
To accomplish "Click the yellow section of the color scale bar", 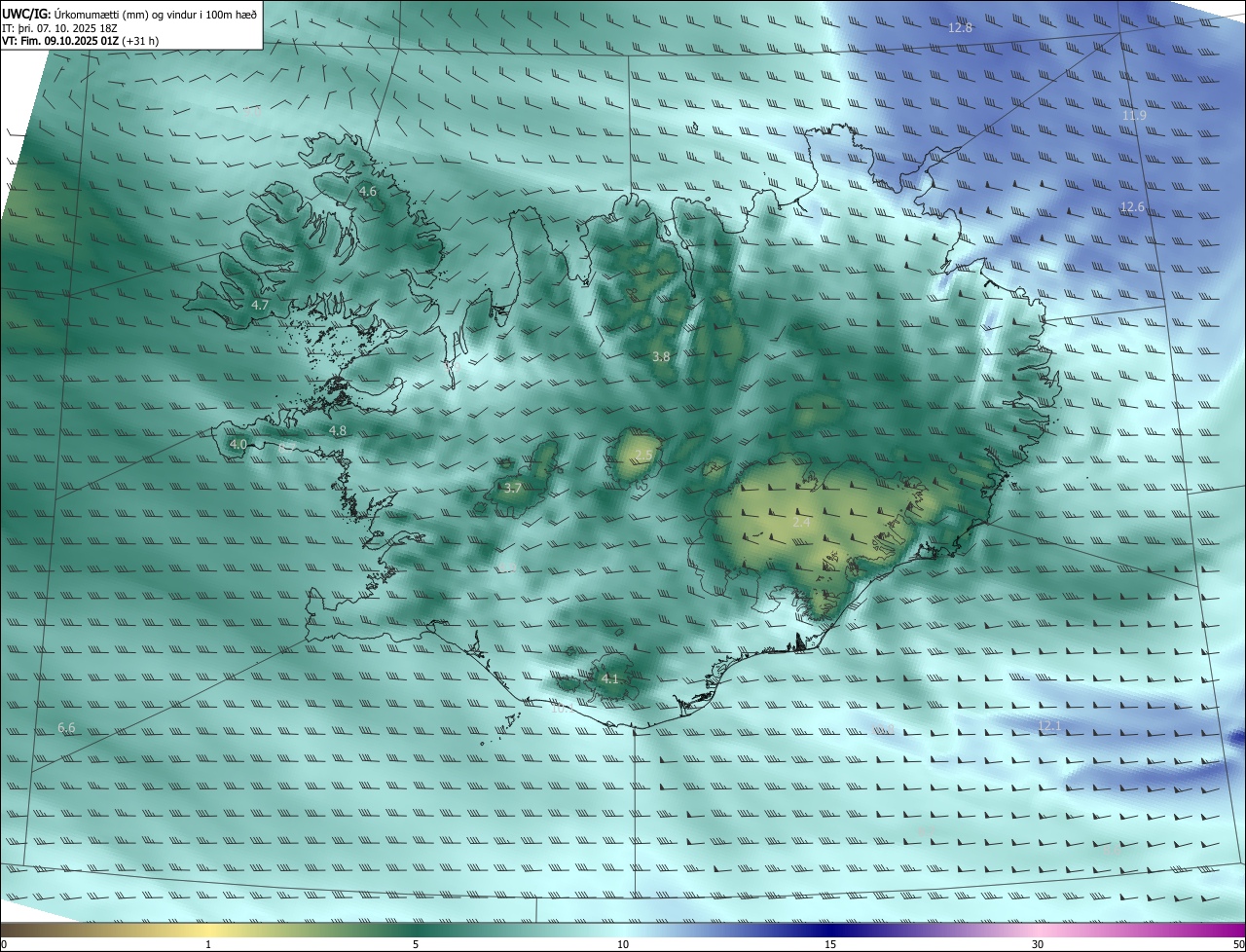I will 207,931.
